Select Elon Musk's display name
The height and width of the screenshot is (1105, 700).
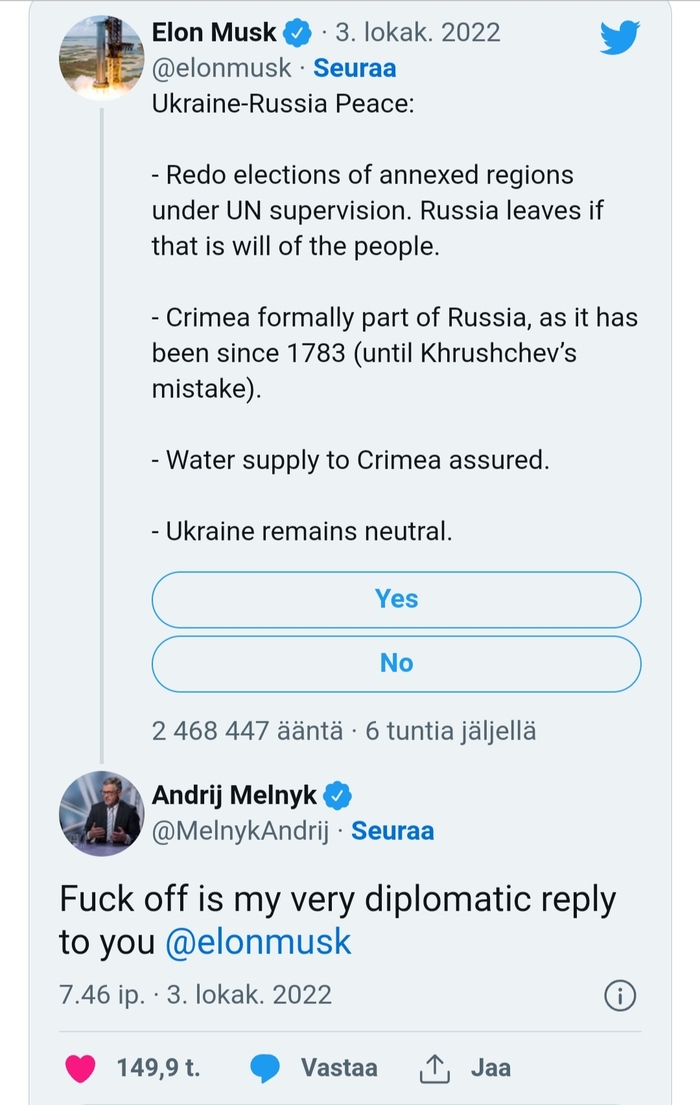click(x=213, y=31)
